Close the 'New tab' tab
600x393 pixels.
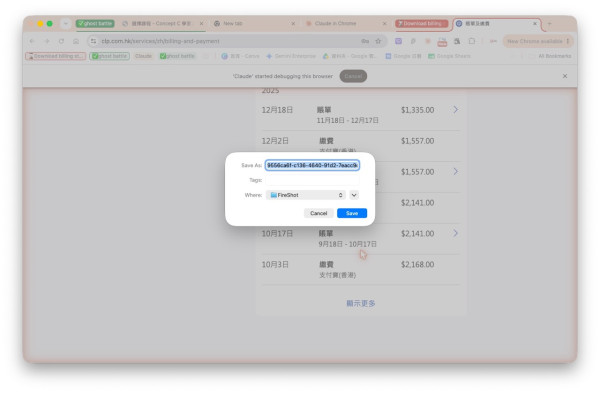click(x=293, y=23)
